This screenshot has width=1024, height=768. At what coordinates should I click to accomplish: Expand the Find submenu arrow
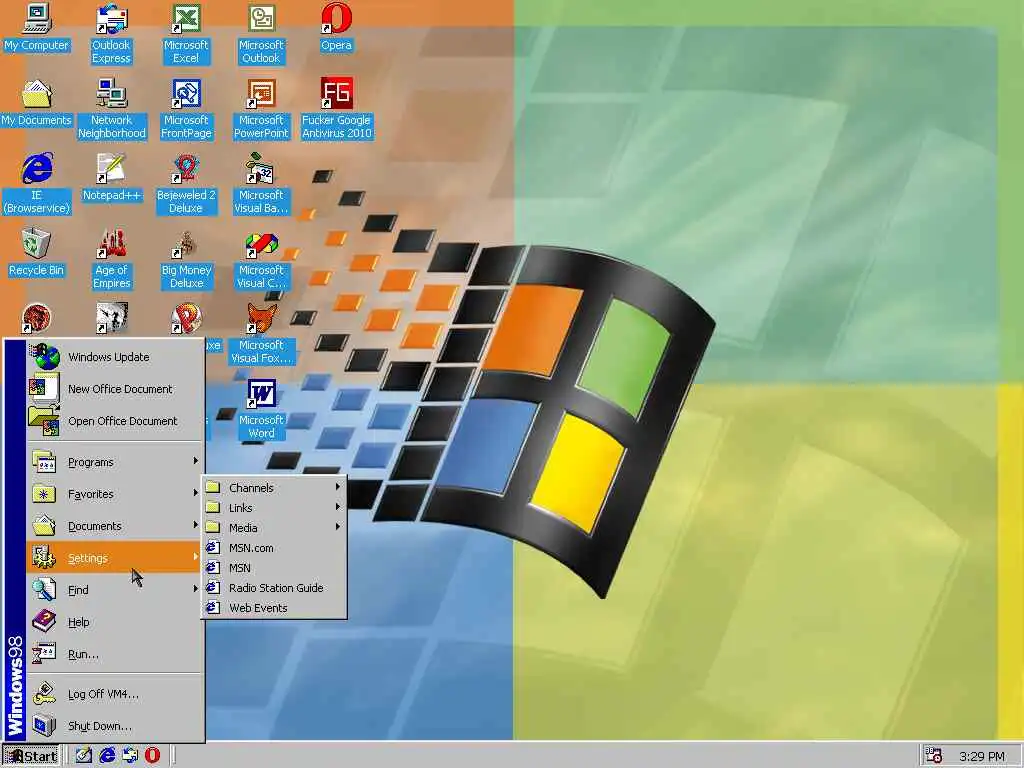point(195,589)
